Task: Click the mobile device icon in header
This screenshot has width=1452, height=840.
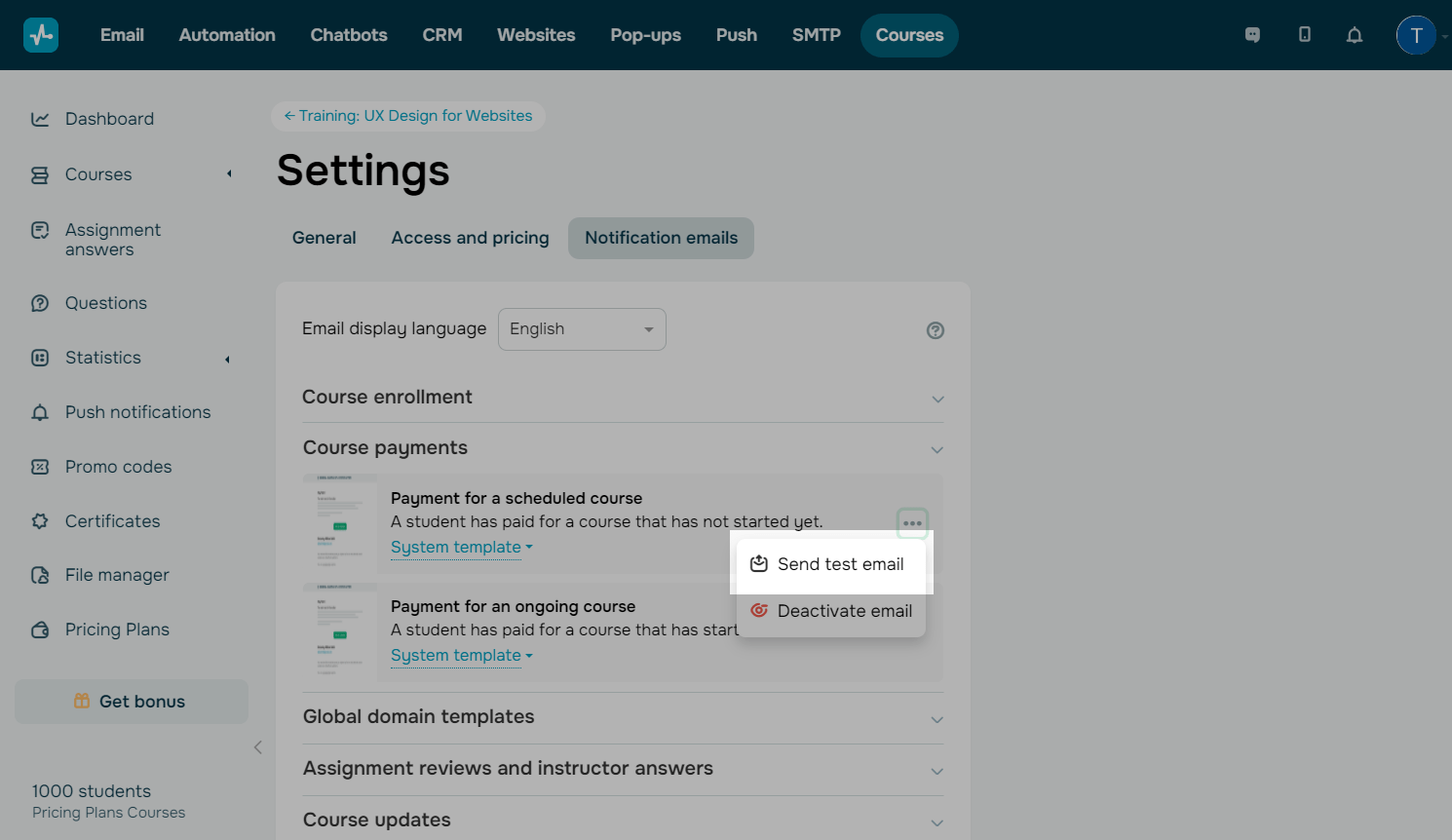Action: 1304,35
